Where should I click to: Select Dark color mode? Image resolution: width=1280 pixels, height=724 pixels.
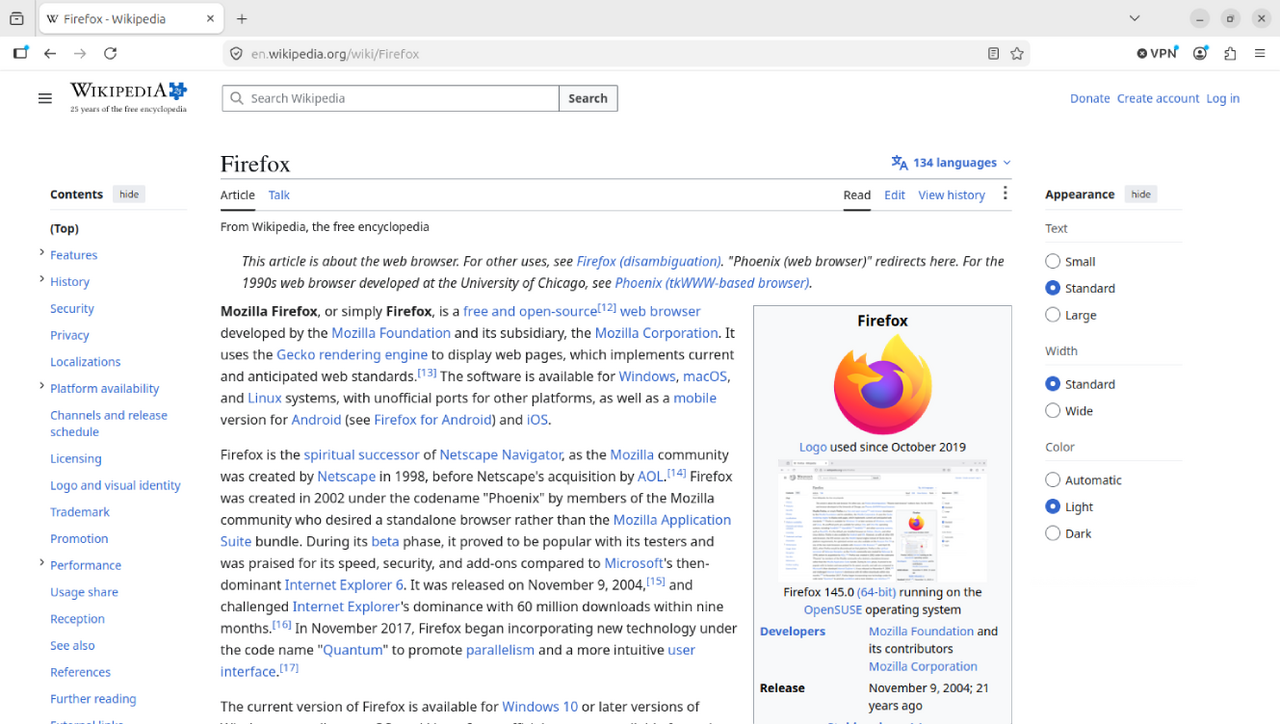pyautogui.click(x=1052, y=534)
